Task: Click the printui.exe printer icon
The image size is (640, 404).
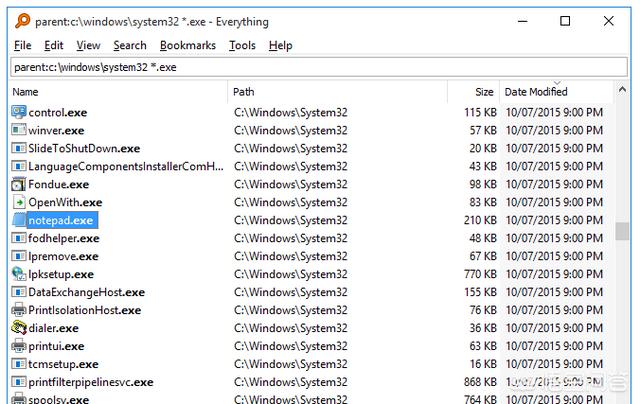Action: pyautogui.click(x=19, y=346)
